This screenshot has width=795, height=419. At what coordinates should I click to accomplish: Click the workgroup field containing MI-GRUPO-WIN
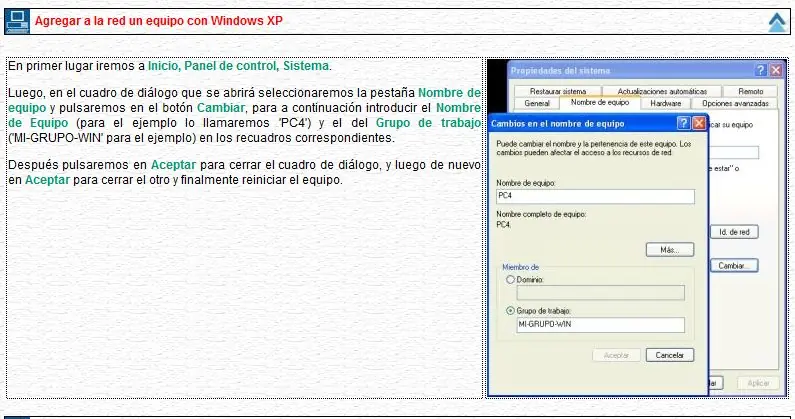click(x=600, y=325)
